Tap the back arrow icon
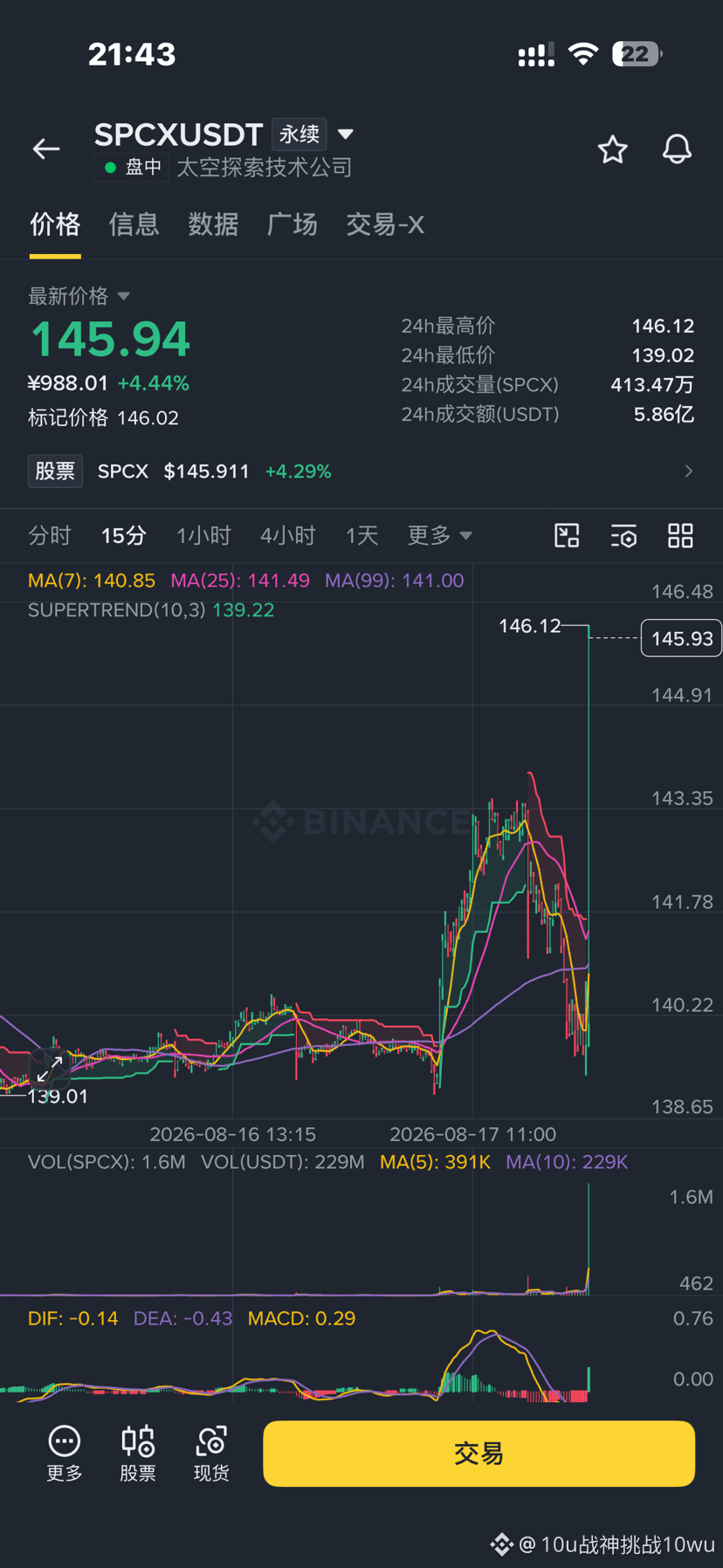 (46, 149)
